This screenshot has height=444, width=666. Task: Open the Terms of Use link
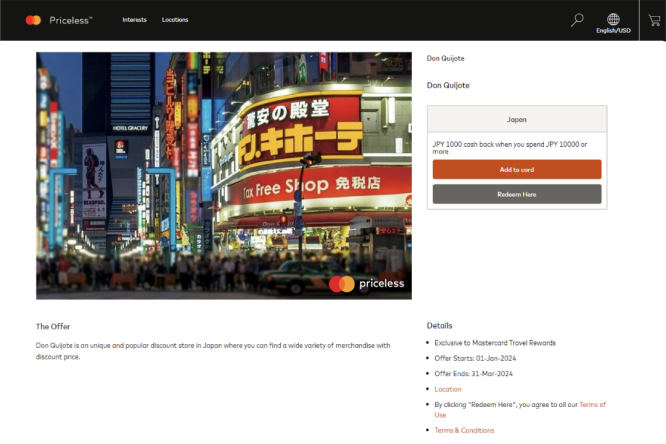tap(520, 410)
